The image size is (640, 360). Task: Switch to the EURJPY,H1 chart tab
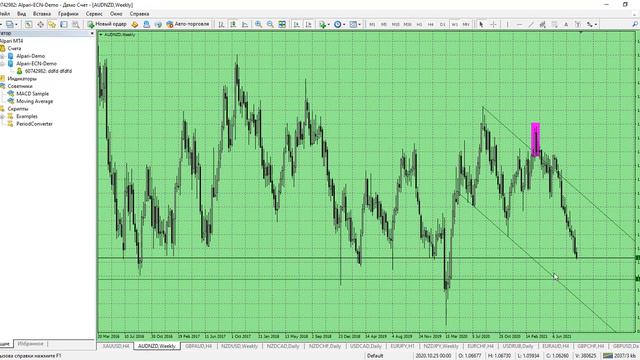pyautogui.click(x=402, y=346)
